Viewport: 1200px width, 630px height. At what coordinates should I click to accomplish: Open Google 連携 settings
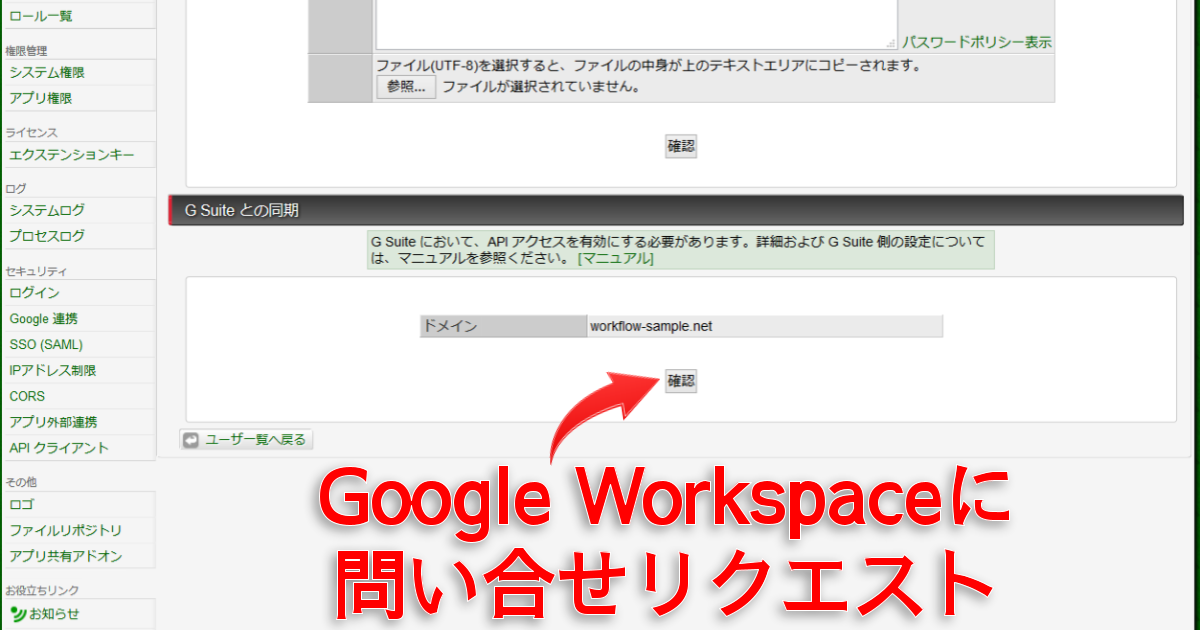(x=44, y=319)
